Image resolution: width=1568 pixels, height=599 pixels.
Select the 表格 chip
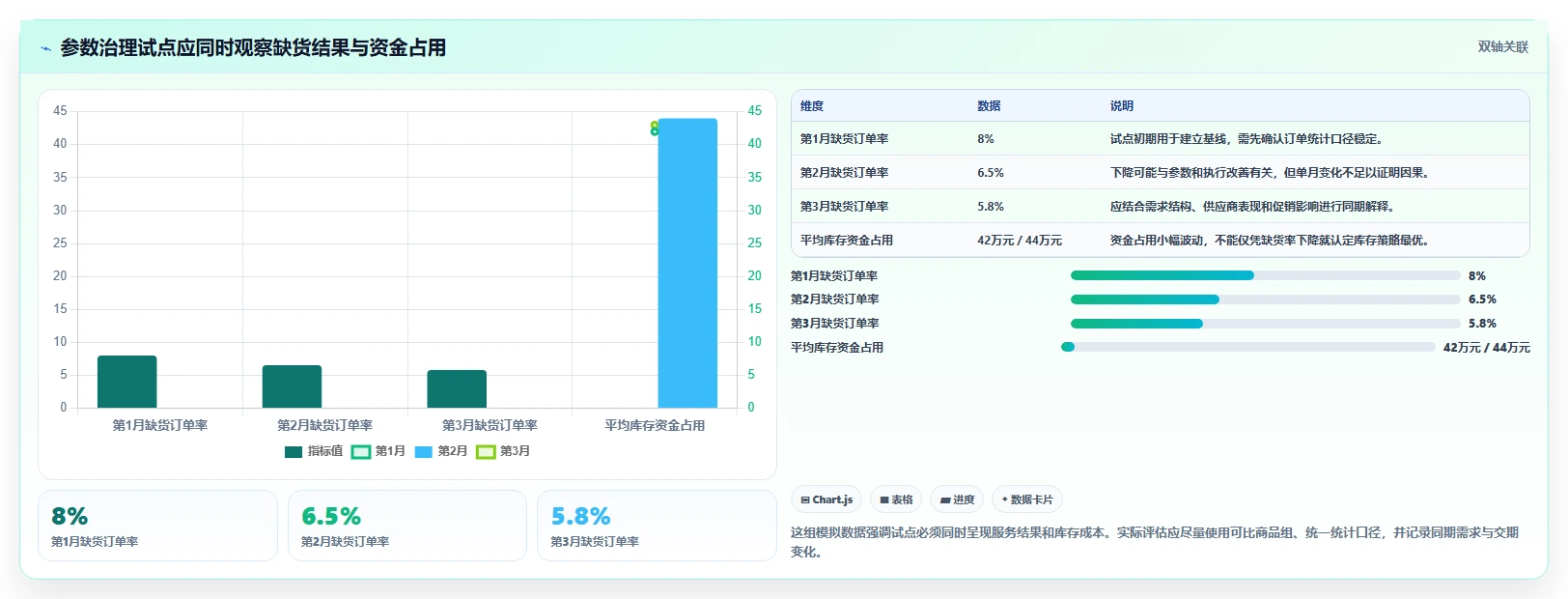(896, 499)
